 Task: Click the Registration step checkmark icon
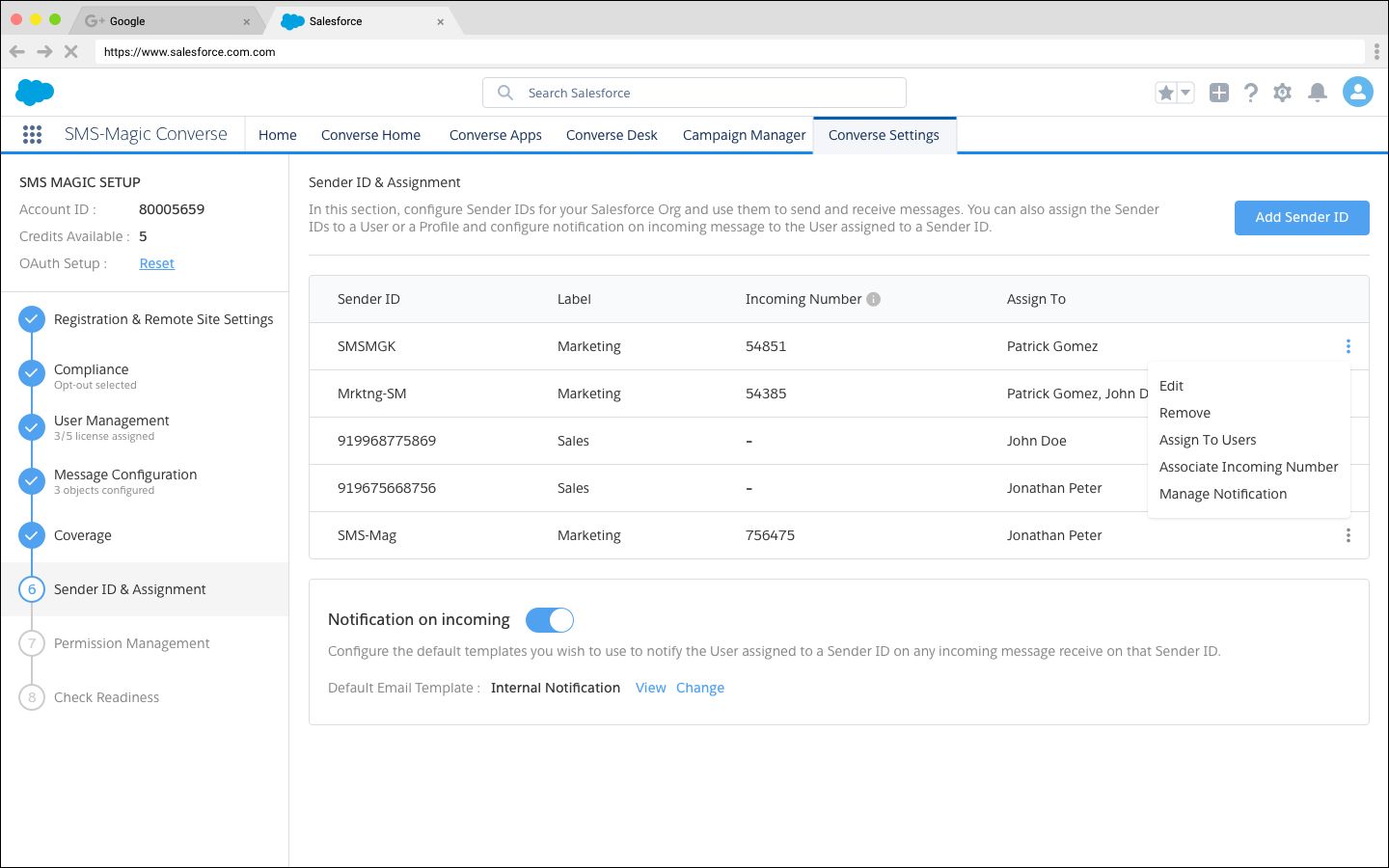32,319
